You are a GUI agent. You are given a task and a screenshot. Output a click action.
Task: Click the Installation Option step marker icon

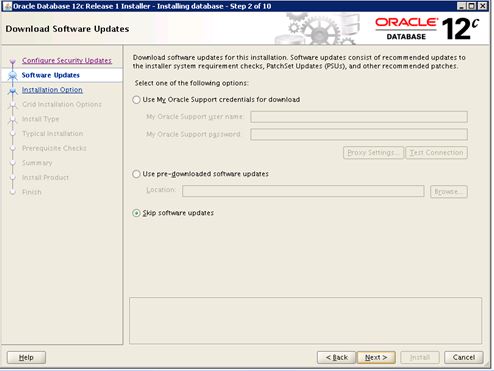(x=13, y=90)
